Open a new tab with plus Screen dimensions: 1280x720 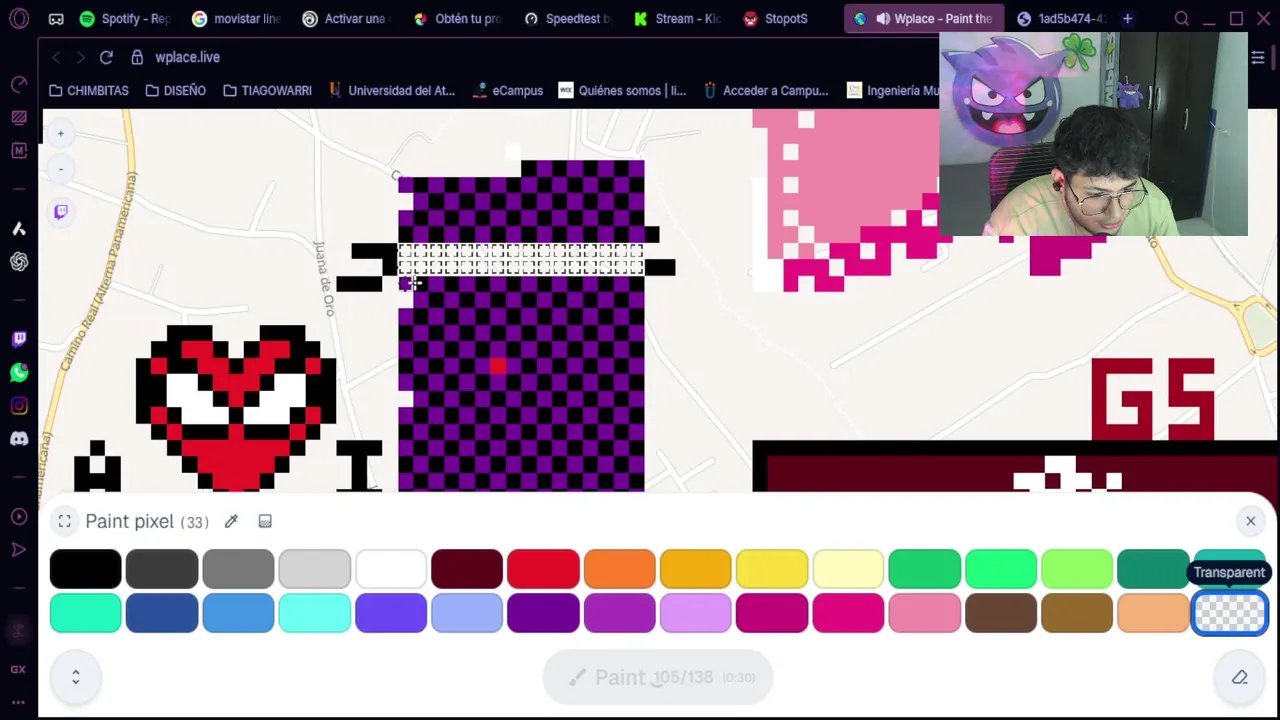coord(1127,18)
